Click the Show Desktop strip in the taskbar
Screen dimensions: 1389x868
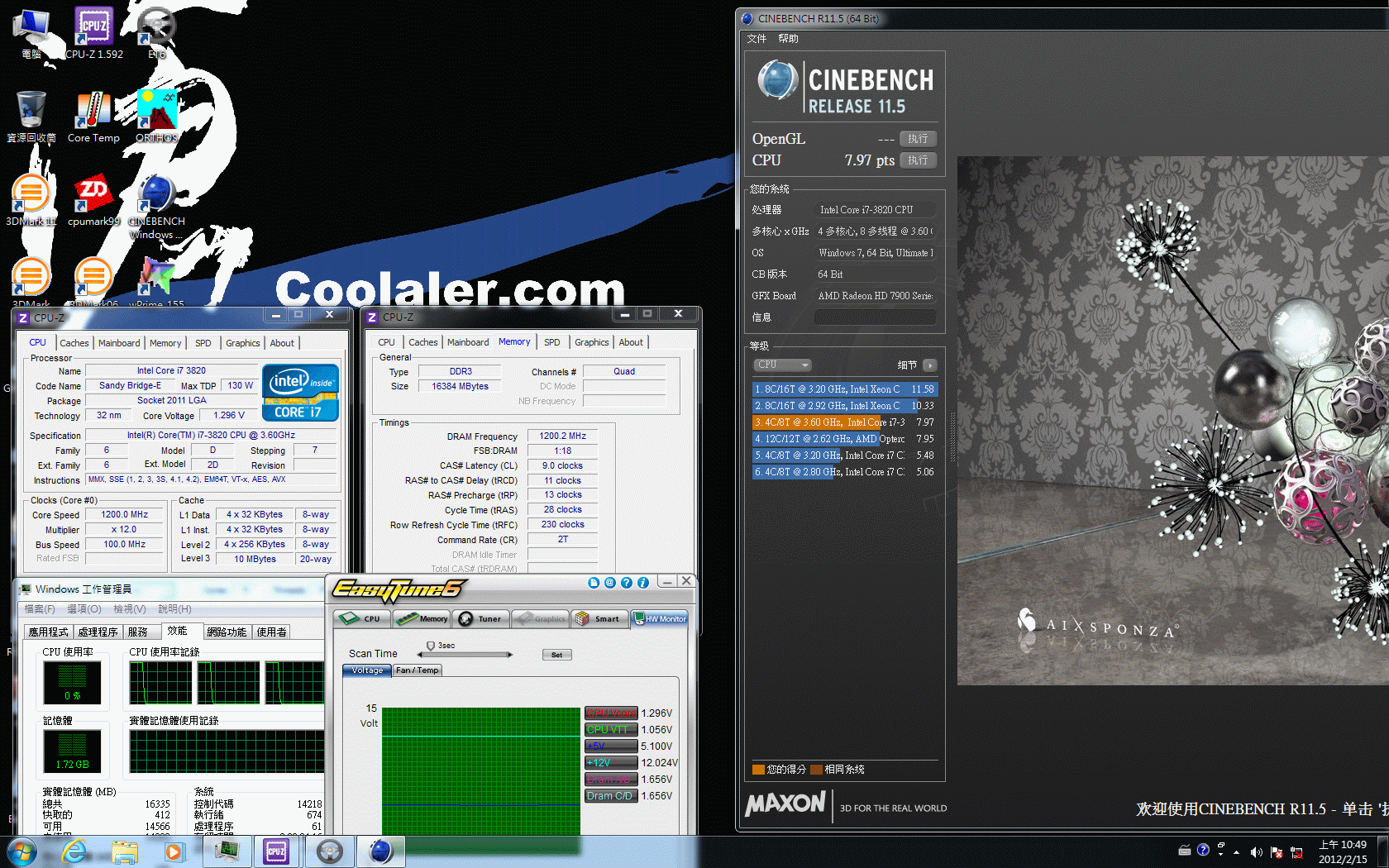[1383, 851]
